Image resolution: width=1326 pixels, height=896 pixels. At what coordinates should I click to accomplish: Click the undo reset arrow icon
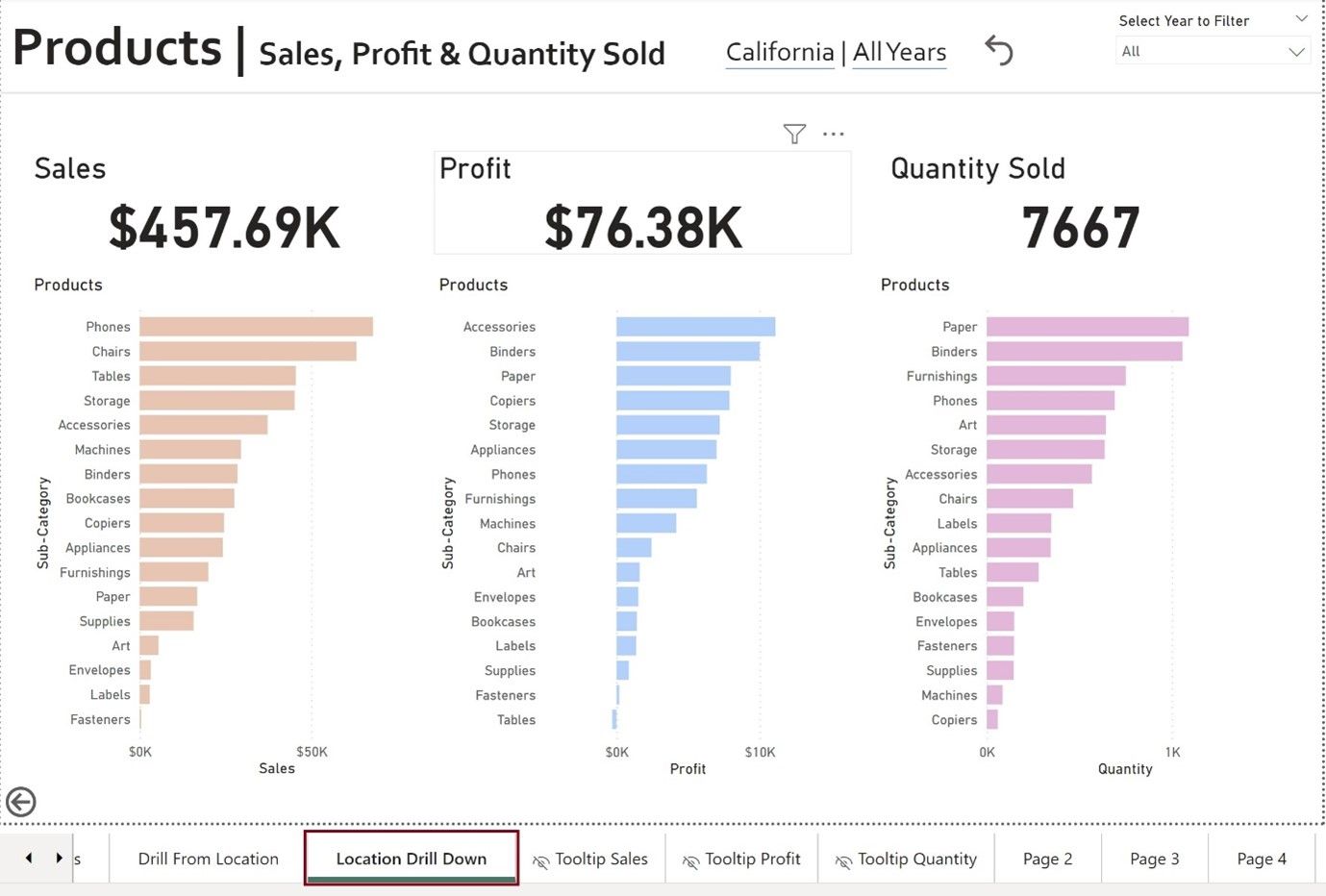tap(999, 50)
